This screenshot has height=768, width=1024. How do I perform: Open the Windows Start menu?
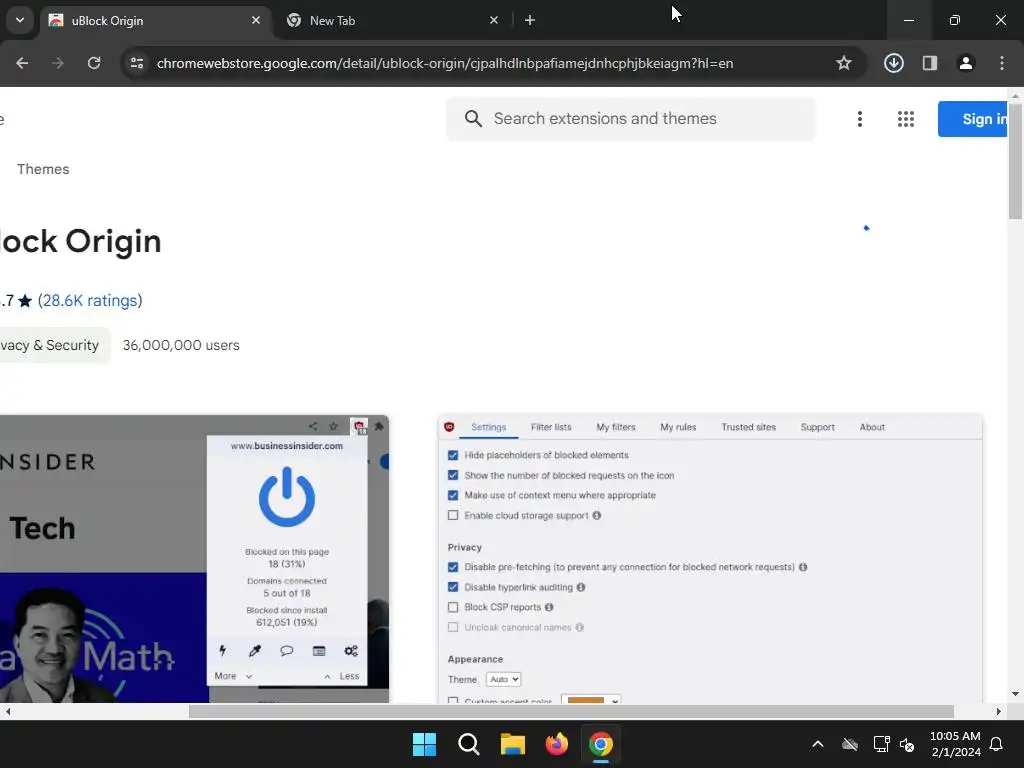tap(424, 744)
